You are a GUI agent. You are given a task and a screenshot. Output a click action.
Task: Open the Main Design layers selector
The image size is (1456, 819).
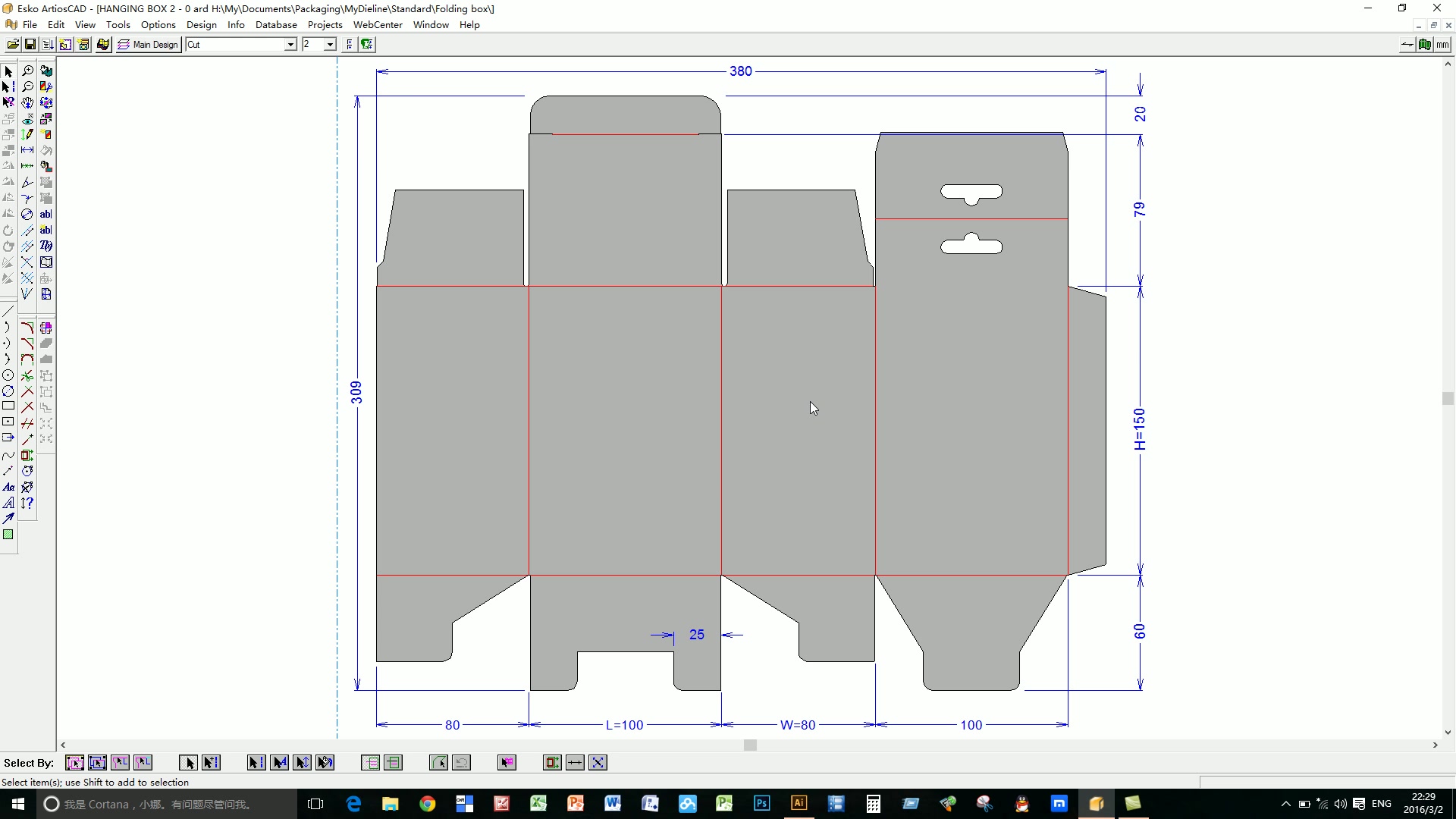(149, 45)
